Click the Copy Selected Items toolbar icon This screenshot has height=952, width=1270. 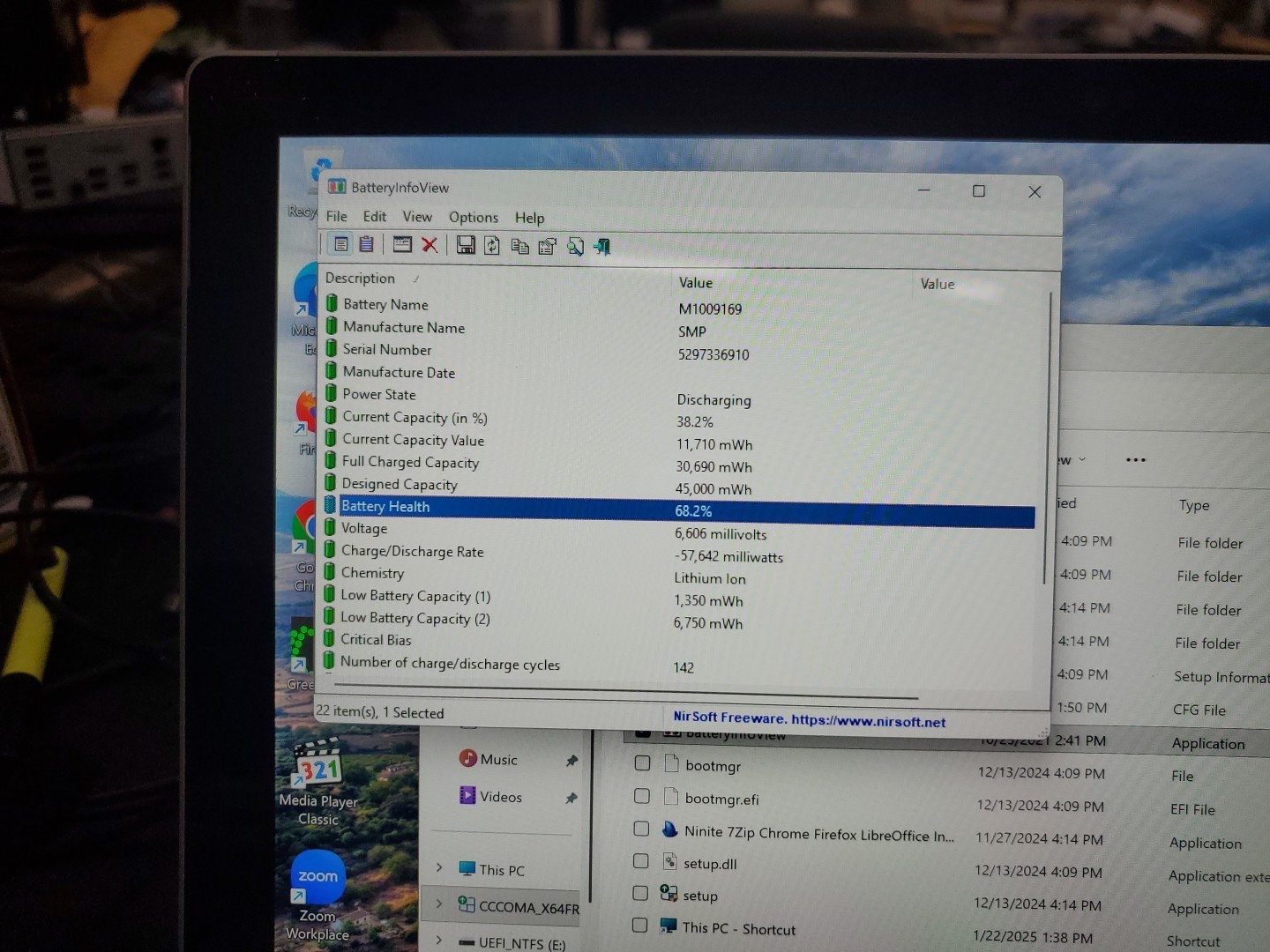click(520, 246)
